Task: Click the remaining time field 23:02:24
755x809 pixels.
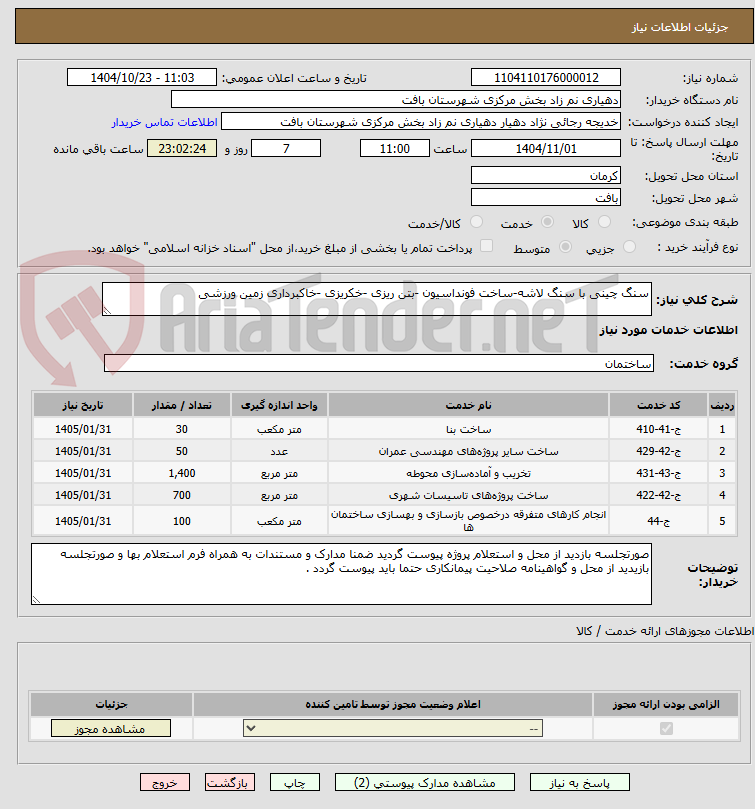Action: pos(182,149)
